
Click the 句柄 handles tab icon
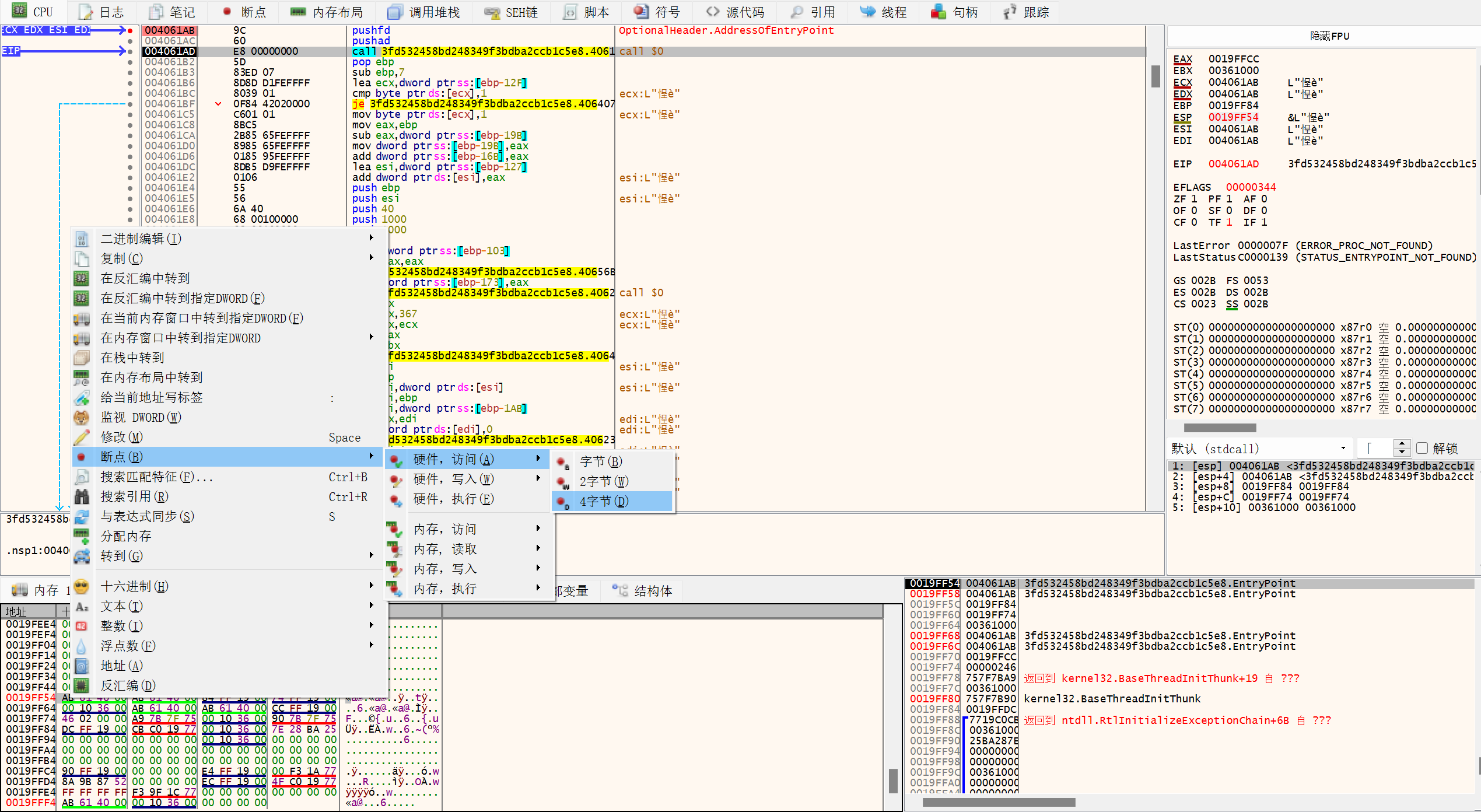(939, 12)
